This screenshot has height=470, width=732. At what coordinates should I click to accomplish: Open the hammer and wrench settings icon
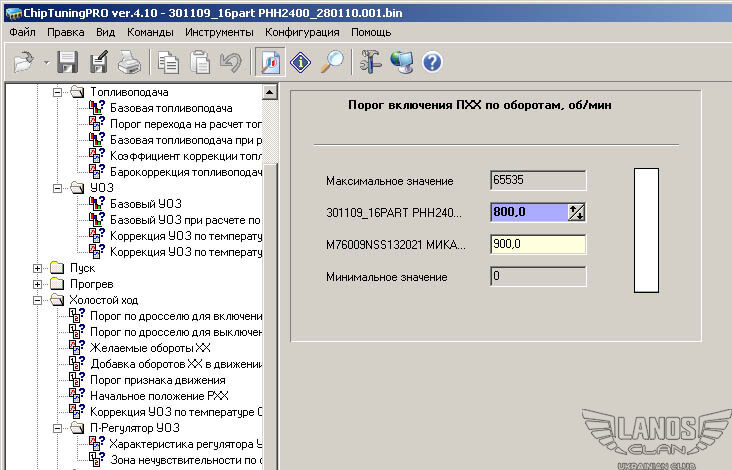click(370, 62)
